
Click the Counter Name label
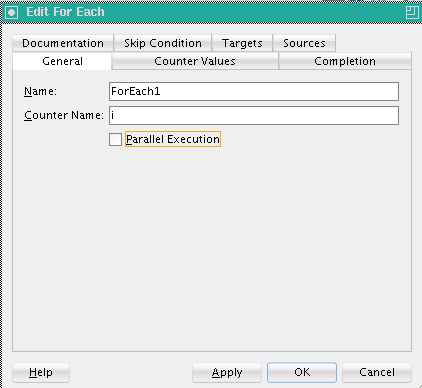click(x=64, y=115)
